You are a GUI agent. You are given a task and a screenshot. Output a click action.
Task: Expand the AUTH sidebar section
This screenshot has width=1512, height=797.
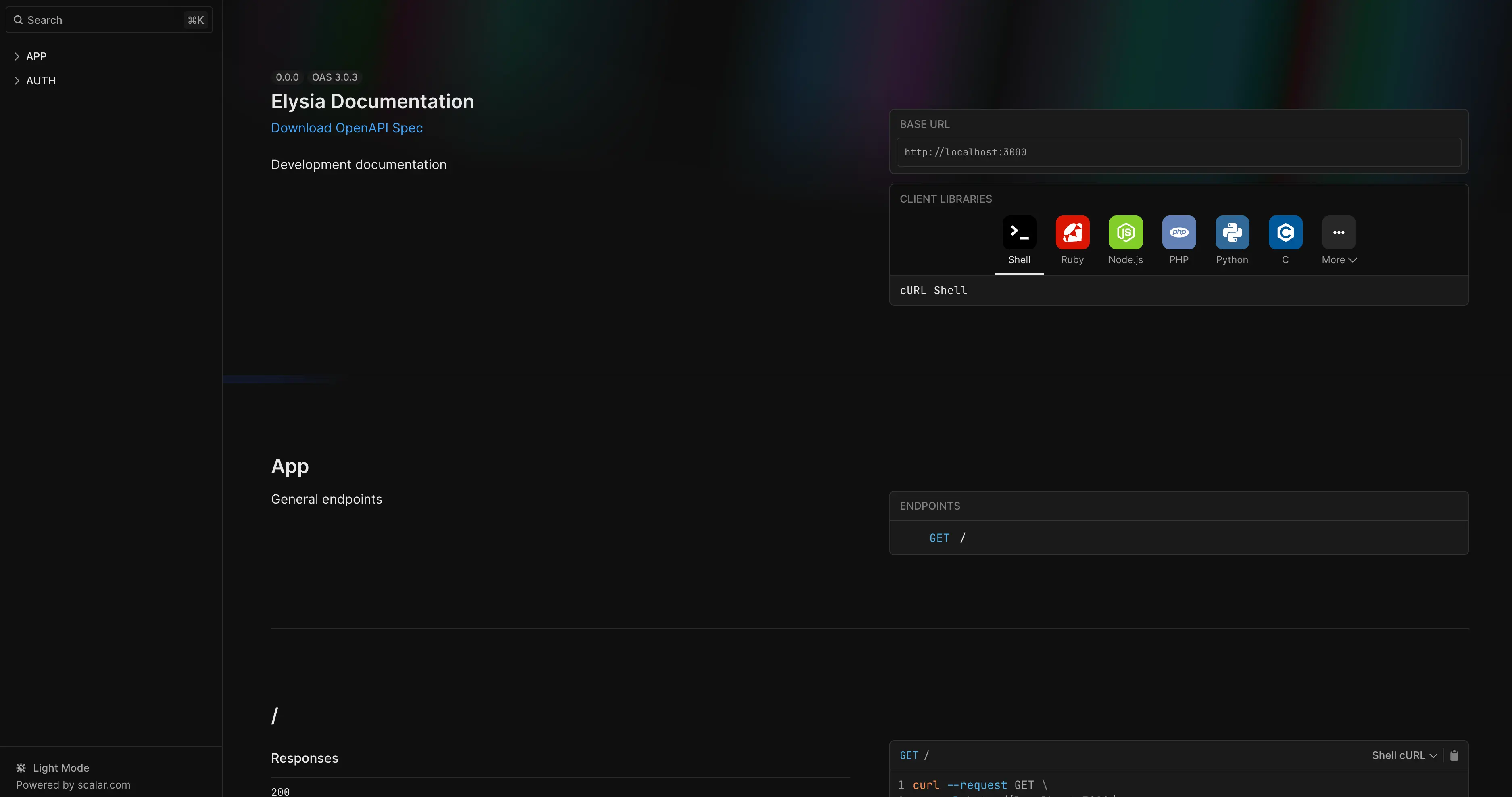[17, 80]
